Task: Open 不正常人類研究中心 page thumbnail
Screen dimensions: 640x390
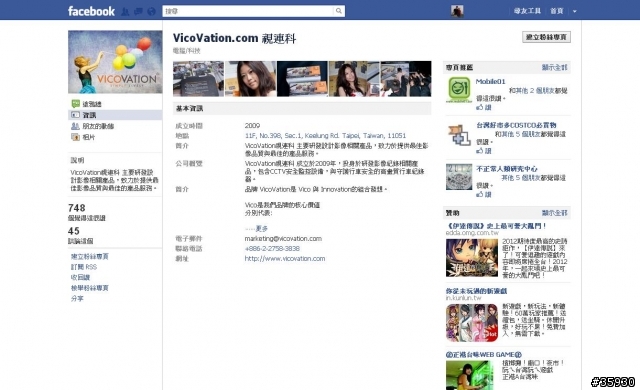Action: pos(459,177)
